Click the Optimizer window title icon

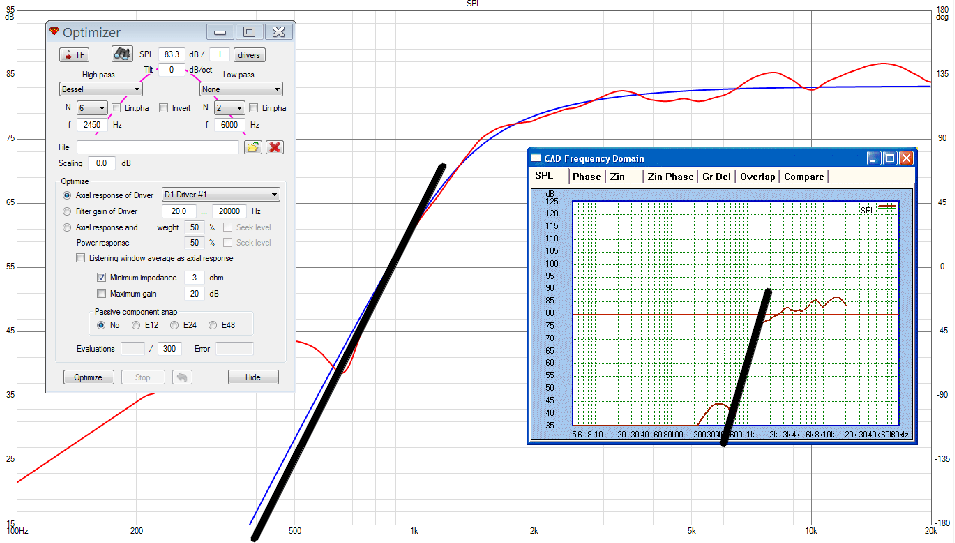(54, 31)
